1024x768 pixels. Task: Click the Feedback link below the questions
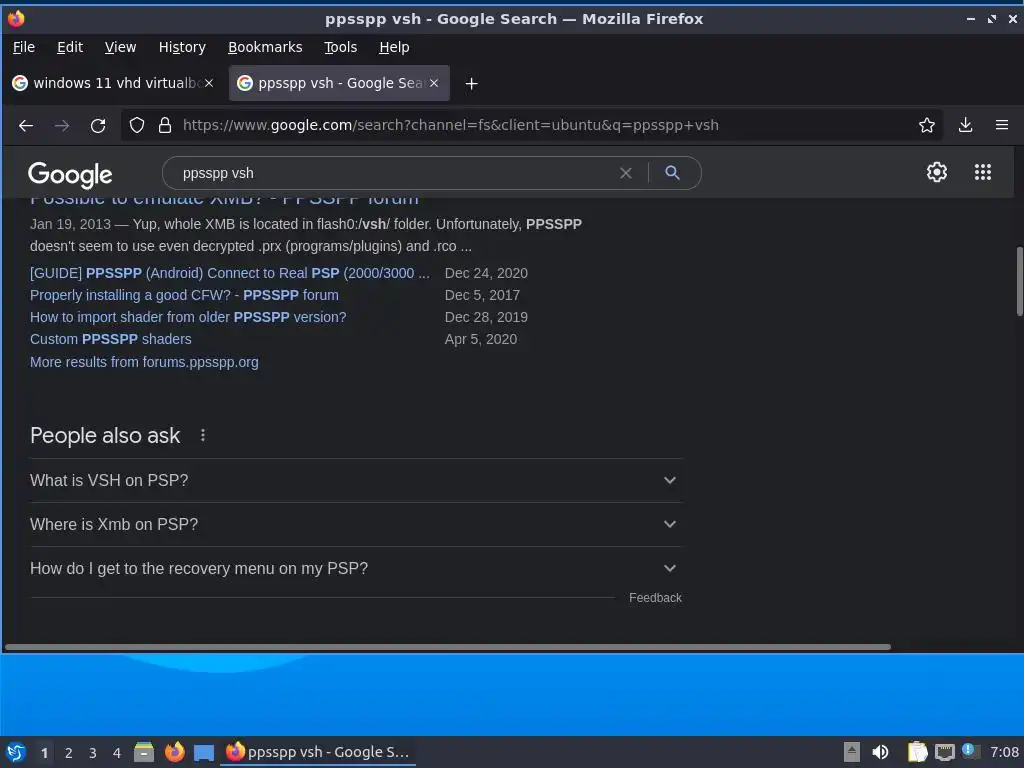point(655,598)
